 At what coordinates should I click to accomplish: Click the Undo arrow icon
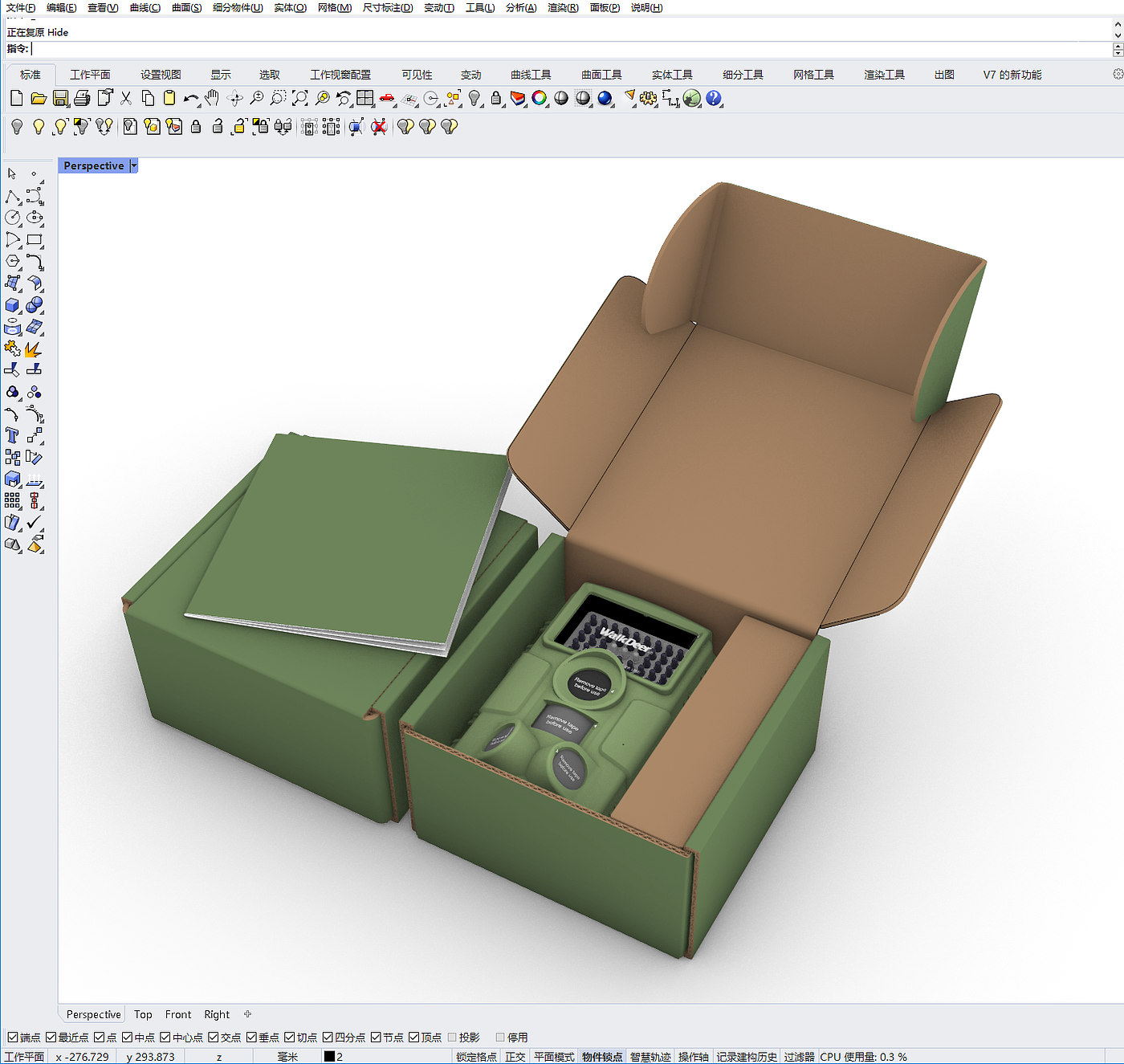[190, 99]
